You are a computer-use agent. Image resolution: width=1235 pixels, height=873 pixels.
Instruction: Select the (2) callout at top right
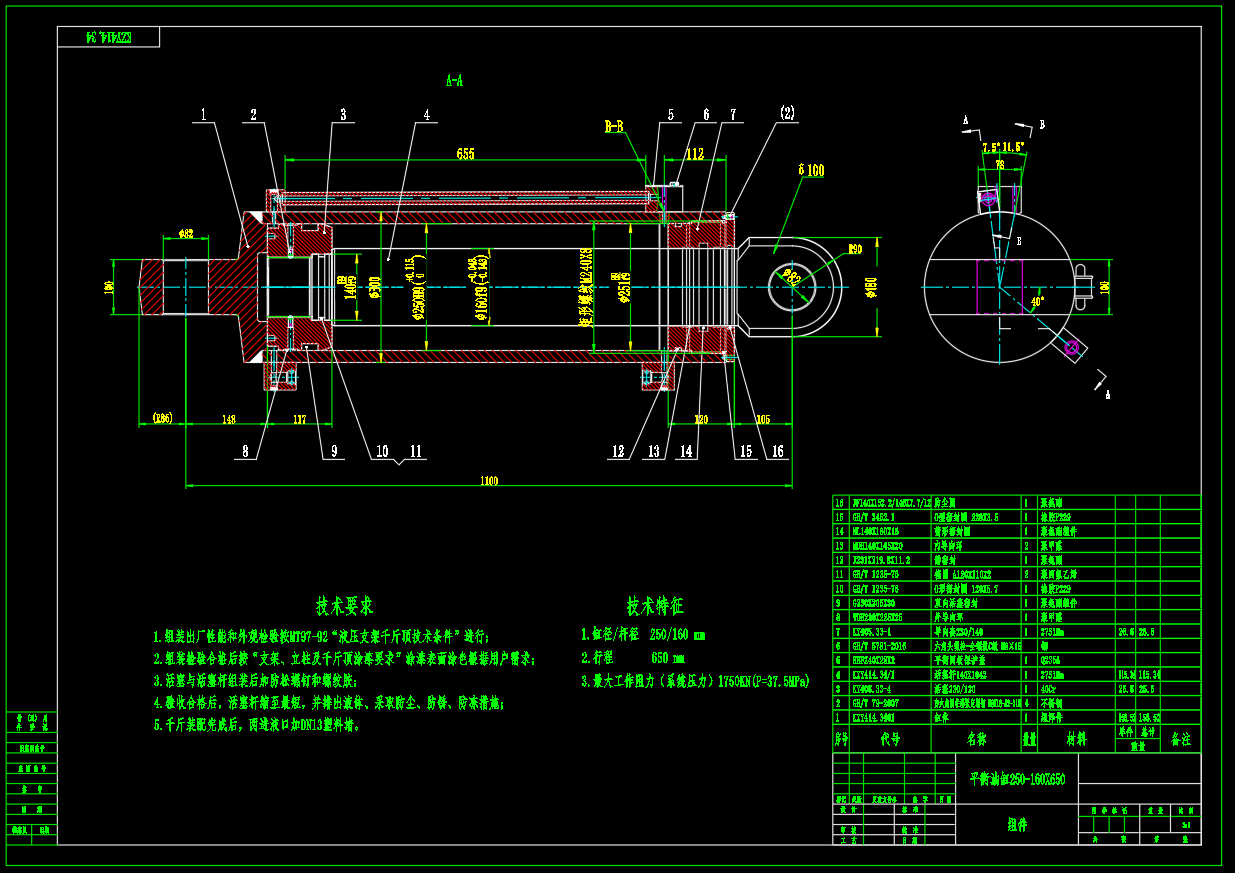(x=788, y=113)
